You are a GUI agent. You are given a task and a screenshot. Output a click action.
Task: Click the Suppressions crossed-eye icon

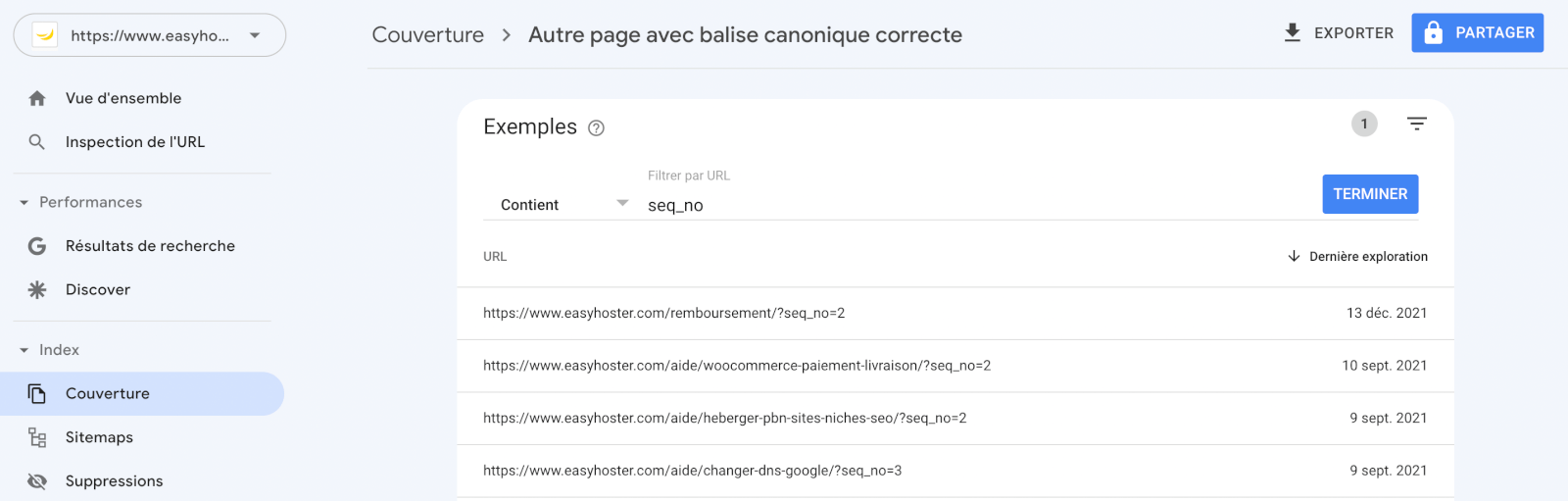click(x=37, y=481)
